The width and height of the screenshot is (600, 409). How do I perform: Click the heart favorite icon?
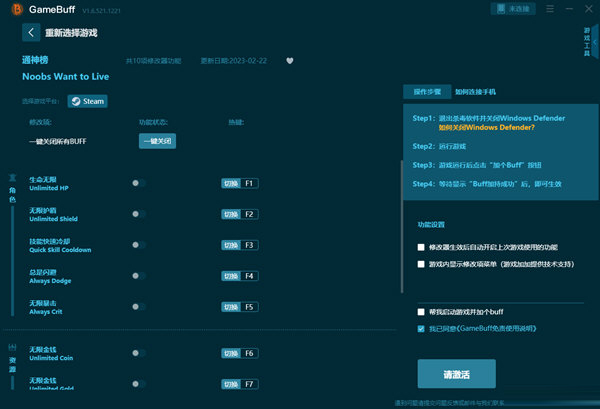click(290, 60)
